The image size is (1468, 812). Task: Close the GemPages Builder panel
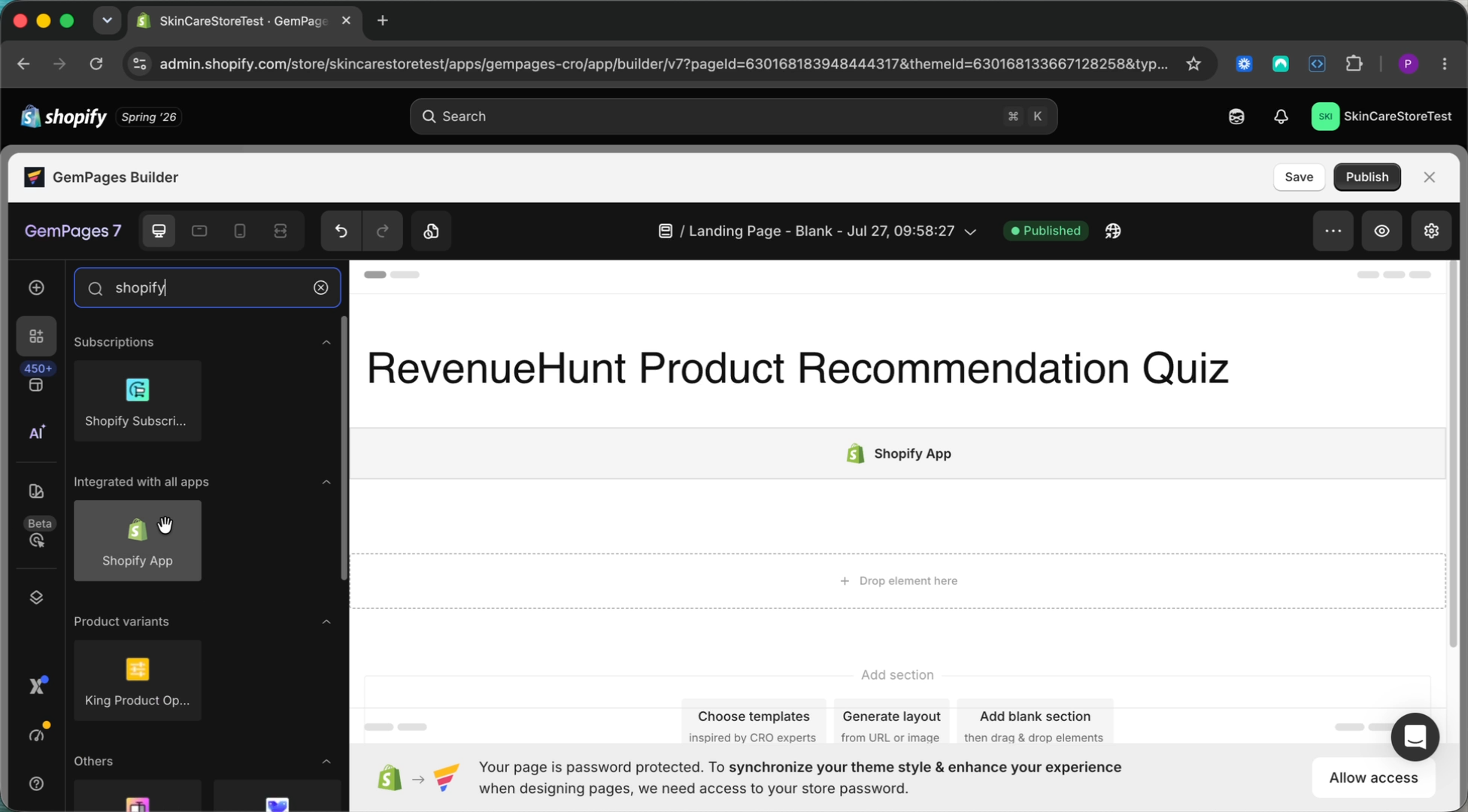coord(1429,177)
